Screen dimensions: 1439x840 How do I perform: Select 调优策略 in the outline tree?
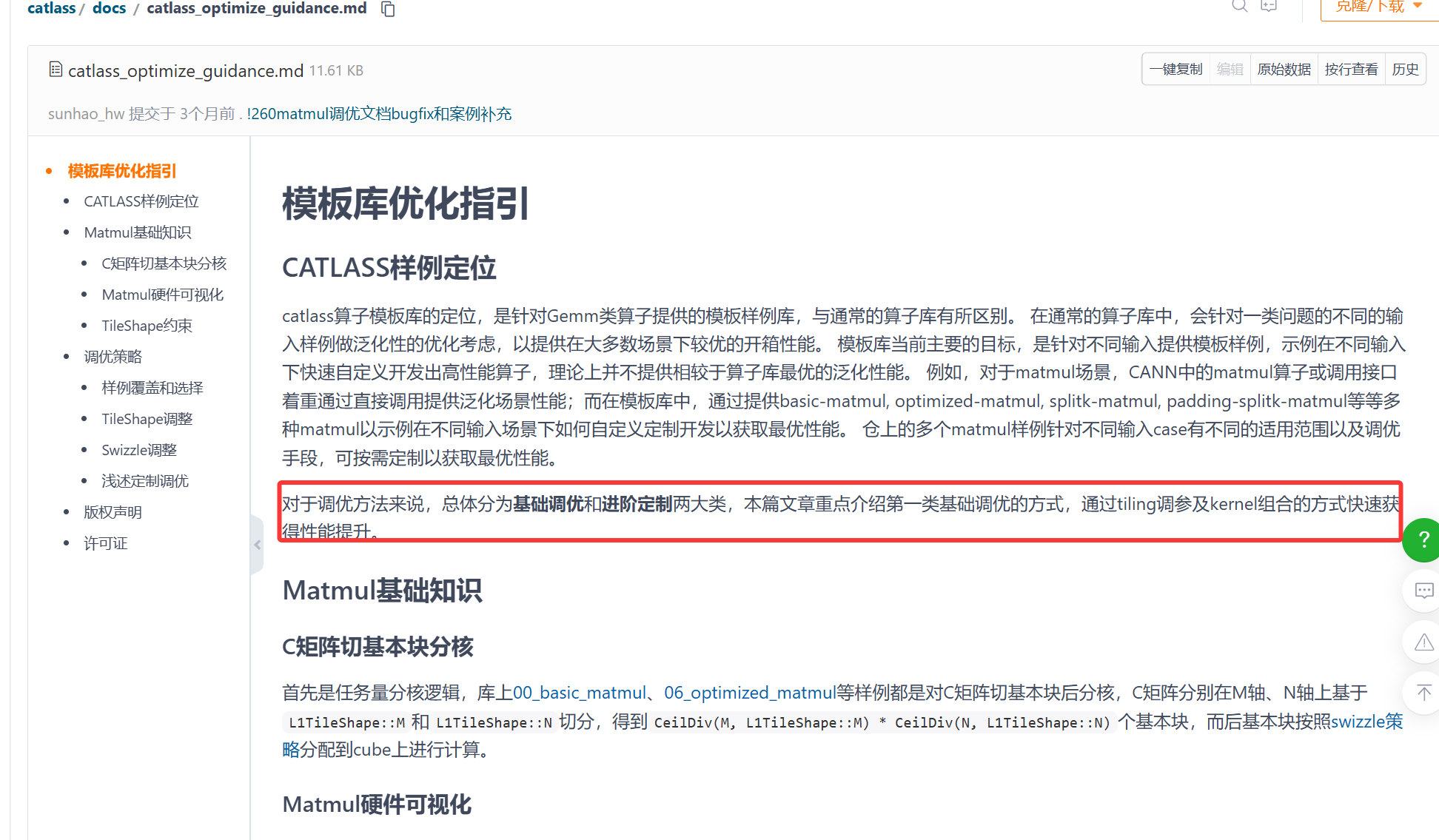(x=113, y=357)
